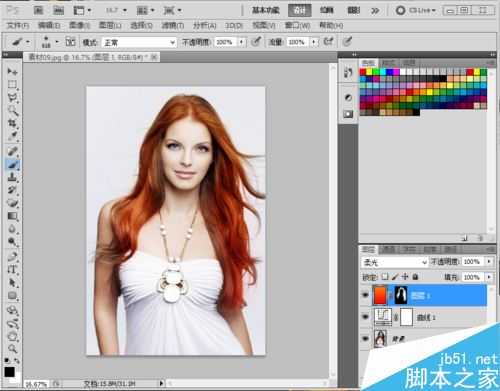This screenshot has width=500, height=391.
Task: Enable airbrush mode in options bar
Action: (x=329, y=42)
